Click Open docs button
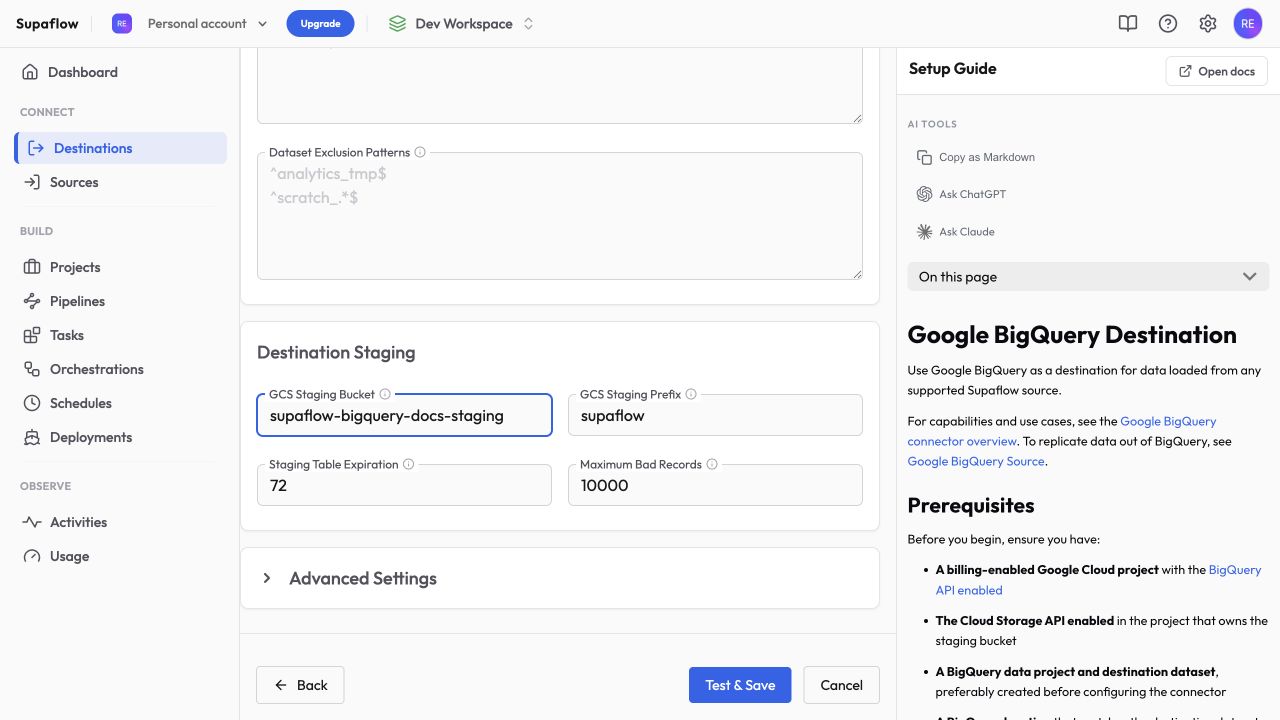This screenshot has width=1280, height=720. [x=1217, y=71]
